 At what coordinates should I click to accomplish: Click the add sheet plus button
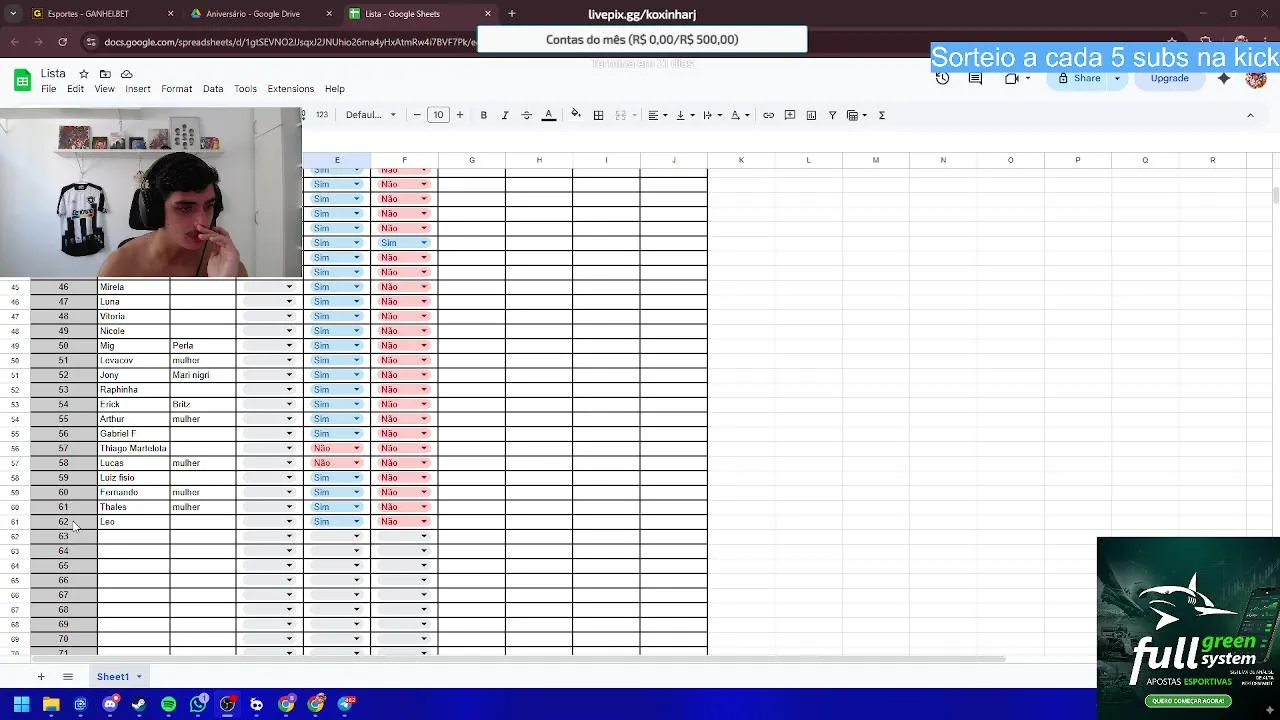point(41,677)
